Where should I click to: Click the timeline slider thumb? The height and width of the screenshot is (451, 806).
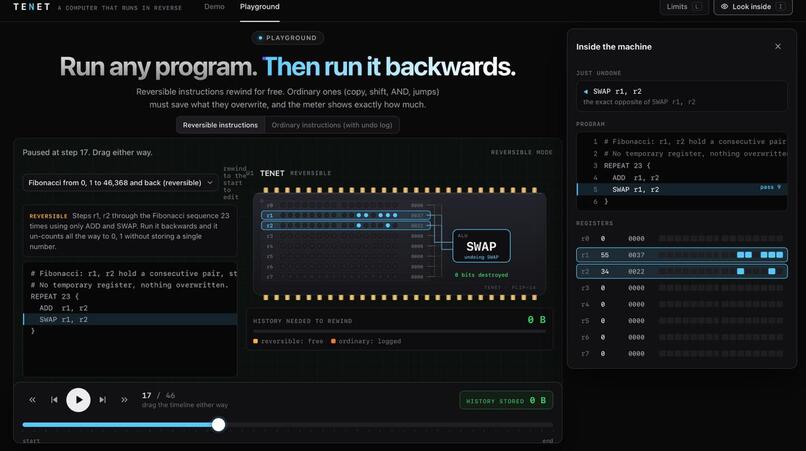[x=218, y=424]
